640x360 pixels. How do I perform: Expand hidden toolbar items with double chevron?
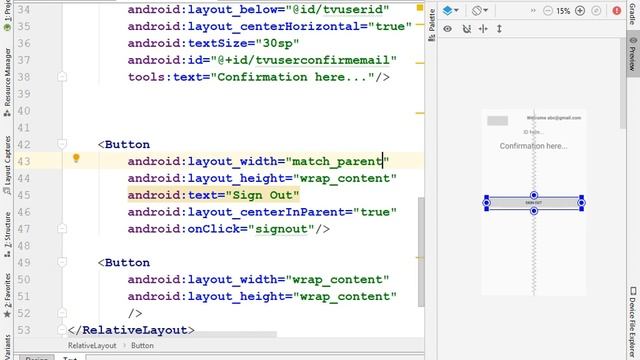533,11
